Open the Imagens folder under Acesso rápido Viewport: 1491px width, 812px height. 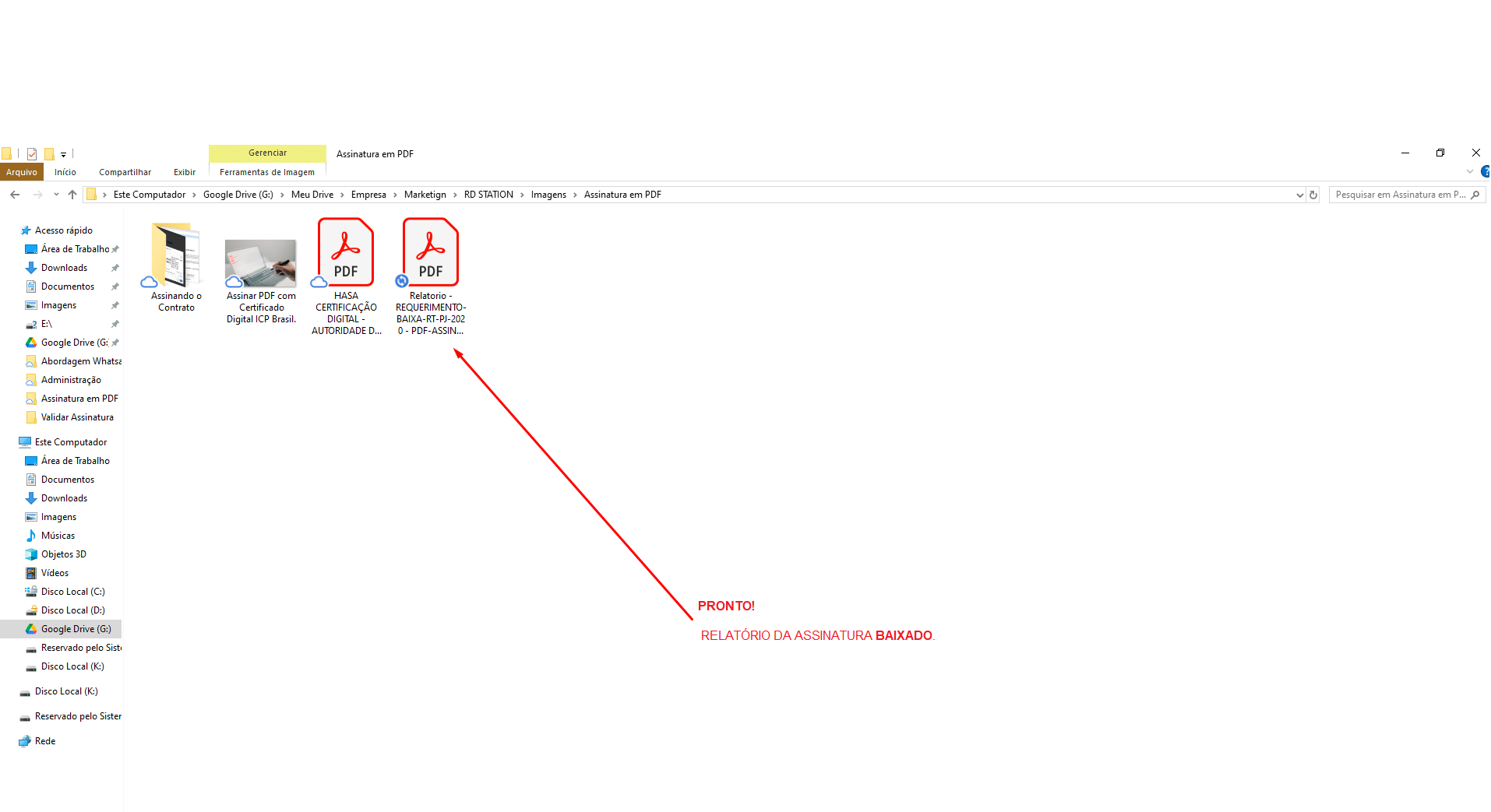[58, 304]
